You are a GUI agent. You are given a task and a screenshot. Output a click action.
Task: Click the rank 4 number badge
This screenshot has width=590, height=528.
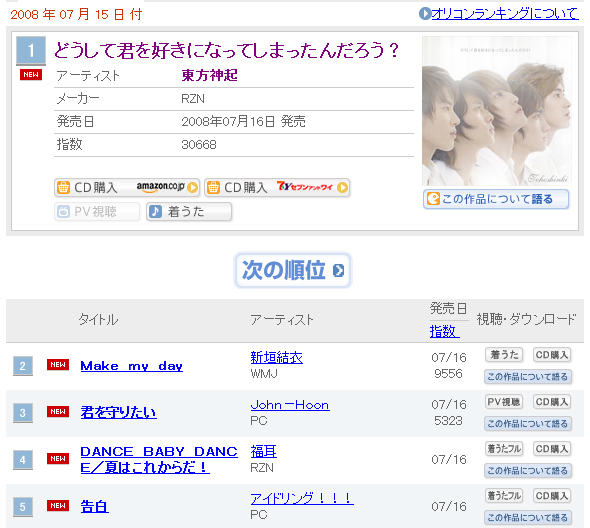[x=23, y=460]
